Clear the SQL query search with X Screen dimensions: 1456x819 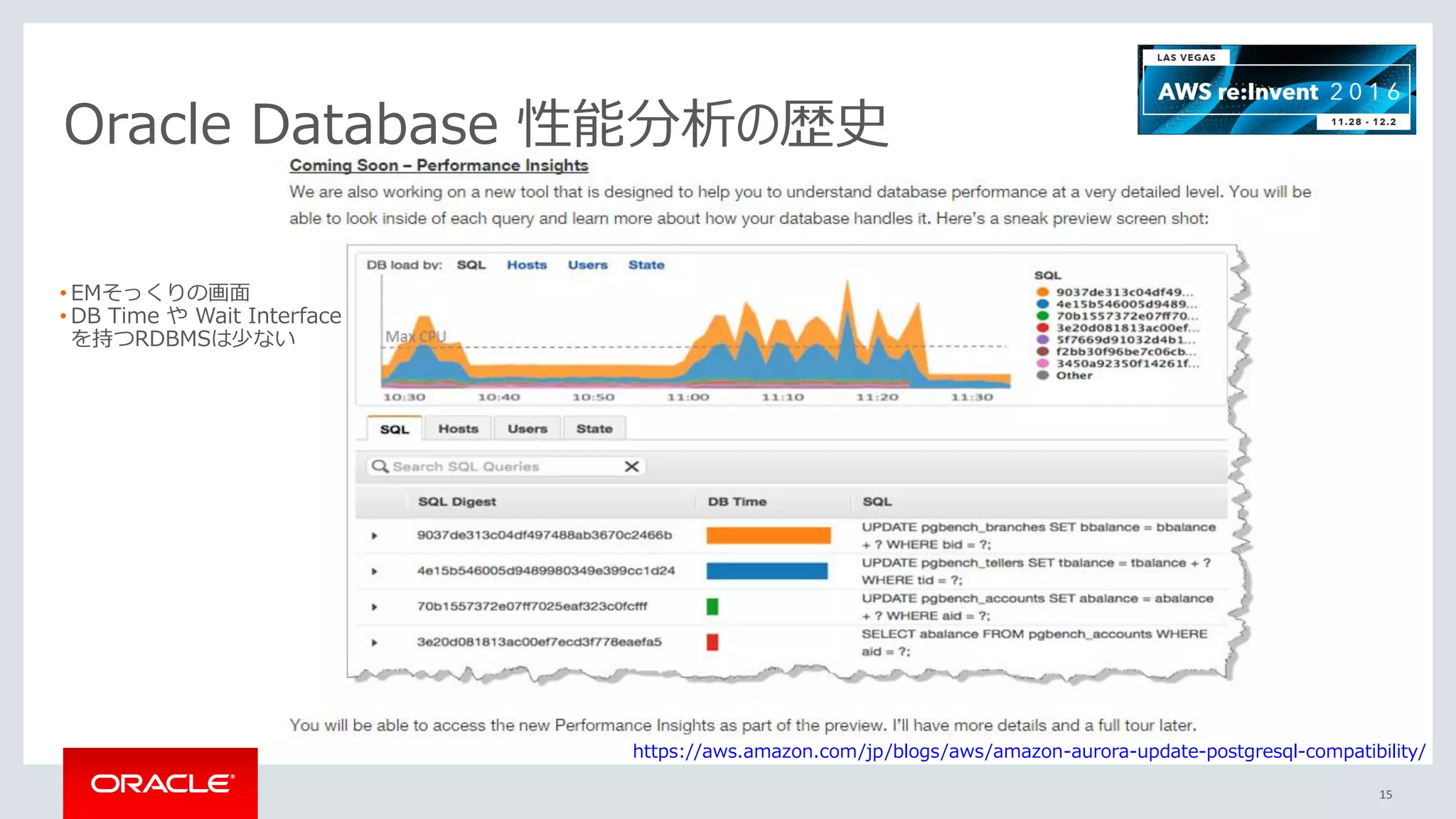point(631,466)
